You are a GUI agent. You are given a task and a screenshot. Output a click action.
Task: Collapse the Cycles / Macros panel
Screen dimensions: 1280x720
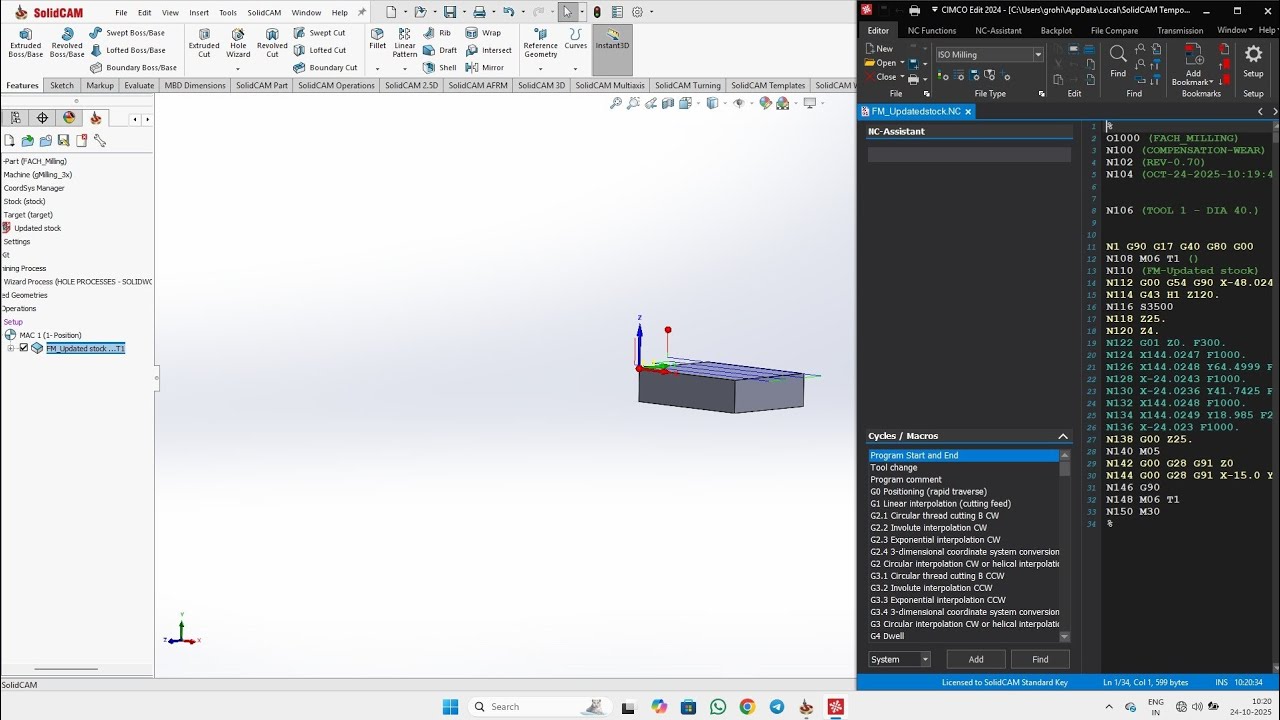(x=1063, y=436)
